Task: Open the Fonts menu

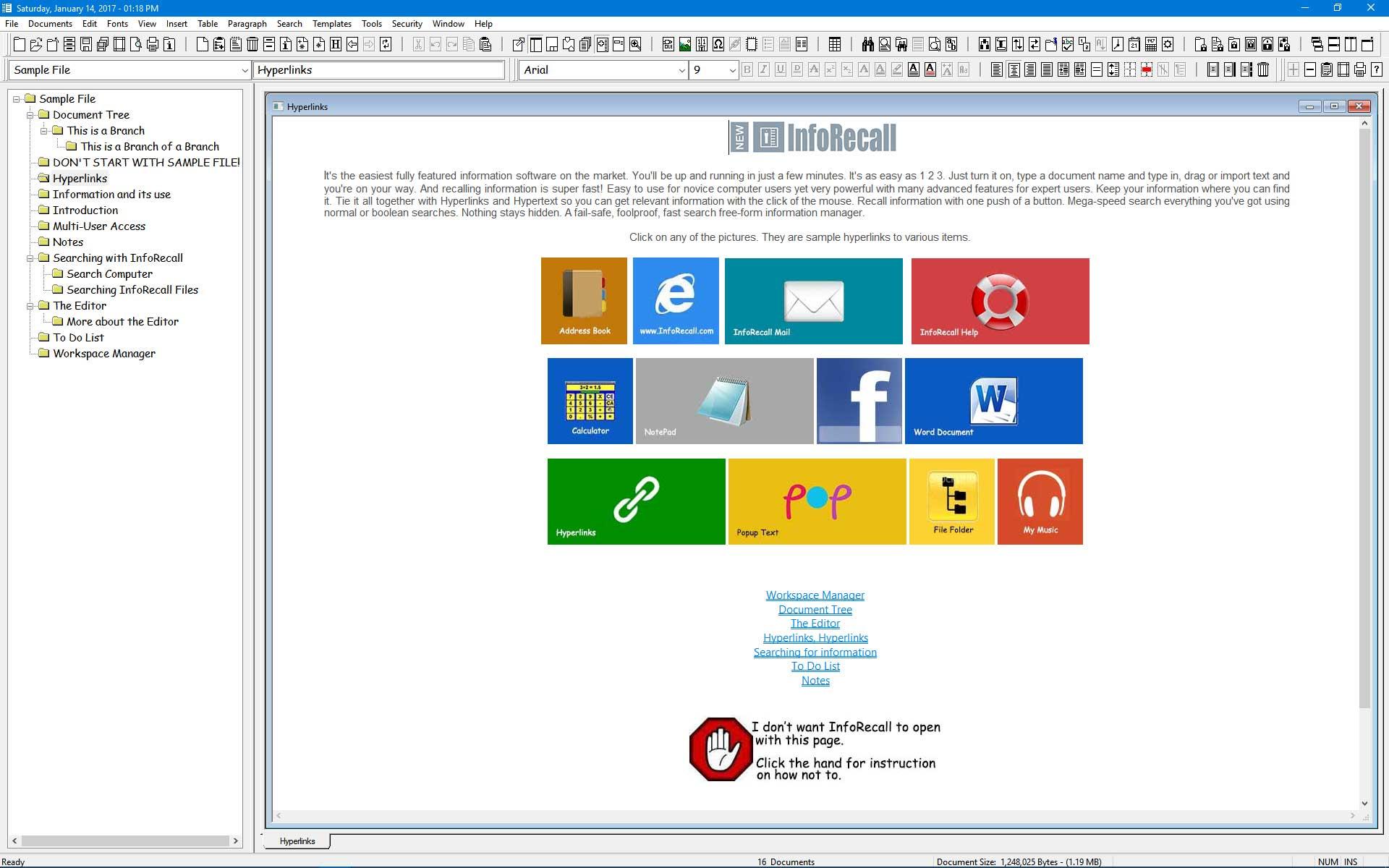Action: [117, 24]
